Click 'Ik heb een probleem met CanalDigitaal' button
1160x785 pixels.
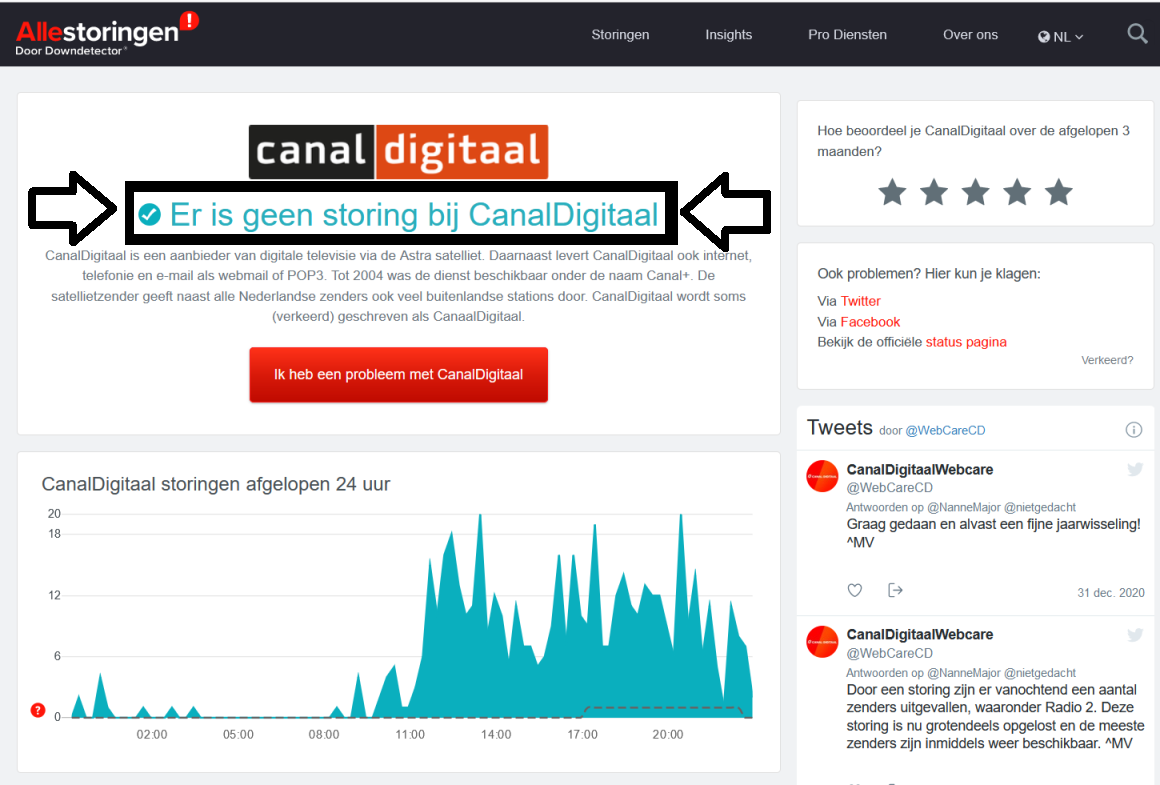coord(398,374)
